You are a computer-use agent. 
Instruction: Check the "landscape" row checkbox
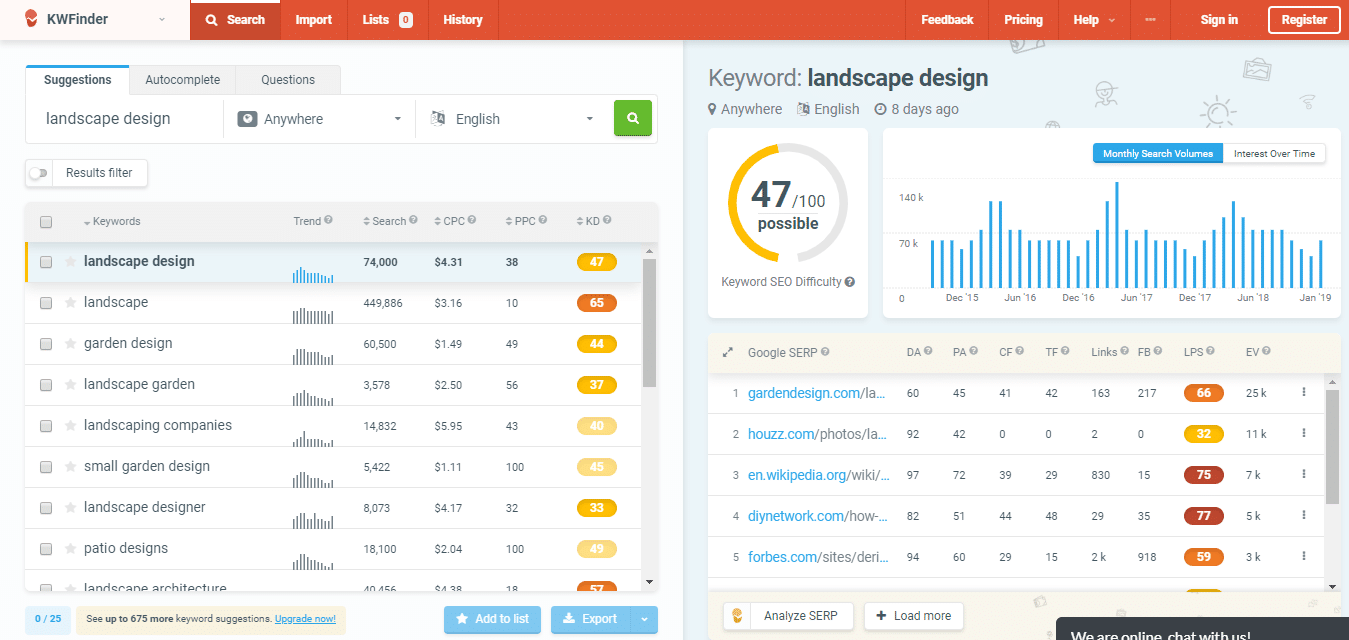pos(46,303)
